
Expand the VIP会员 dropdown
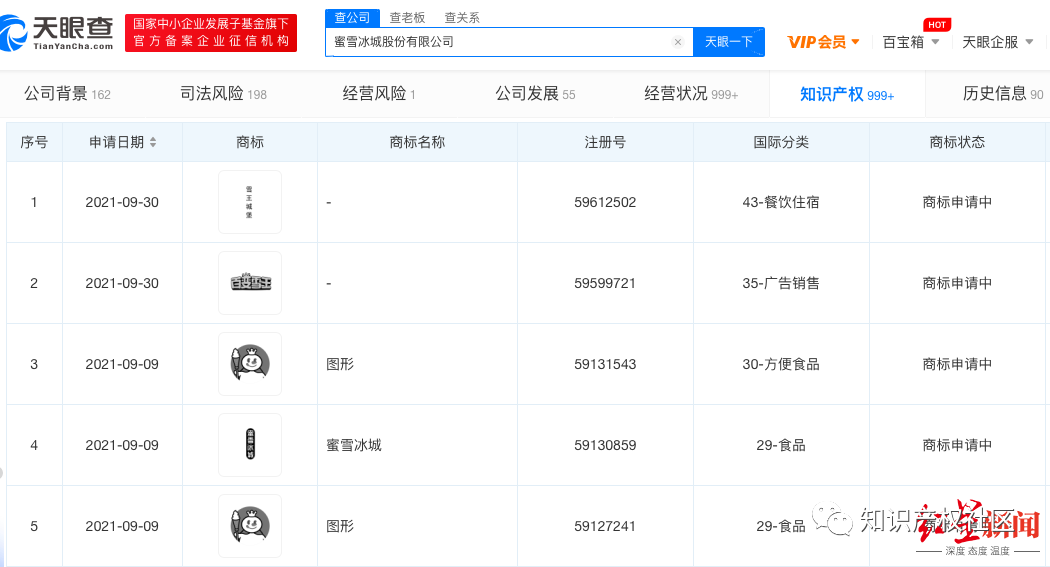(823, 42)
